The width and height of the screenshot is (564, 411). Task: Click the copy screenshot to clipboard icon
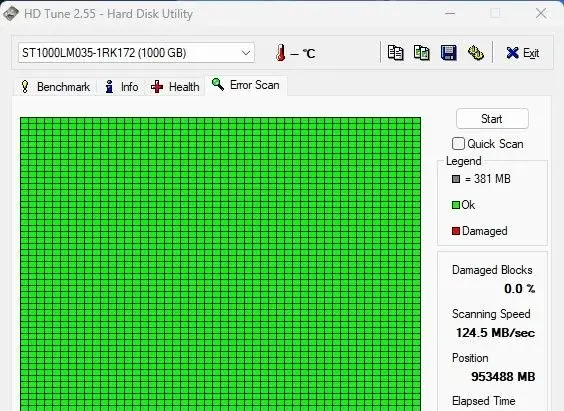pos(421,53)
